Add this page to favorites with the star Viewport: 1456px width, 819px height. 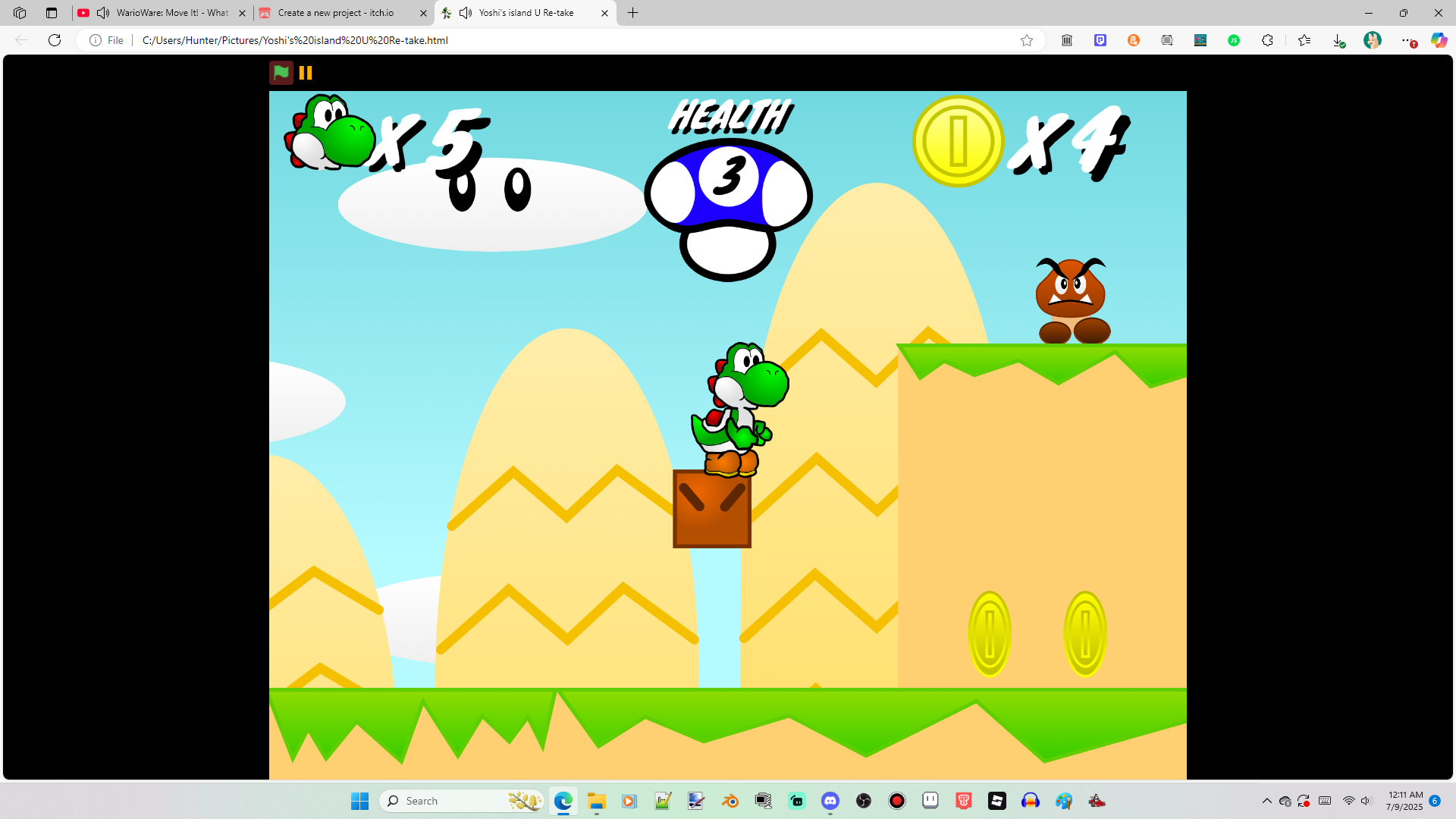coord(1027,40)
